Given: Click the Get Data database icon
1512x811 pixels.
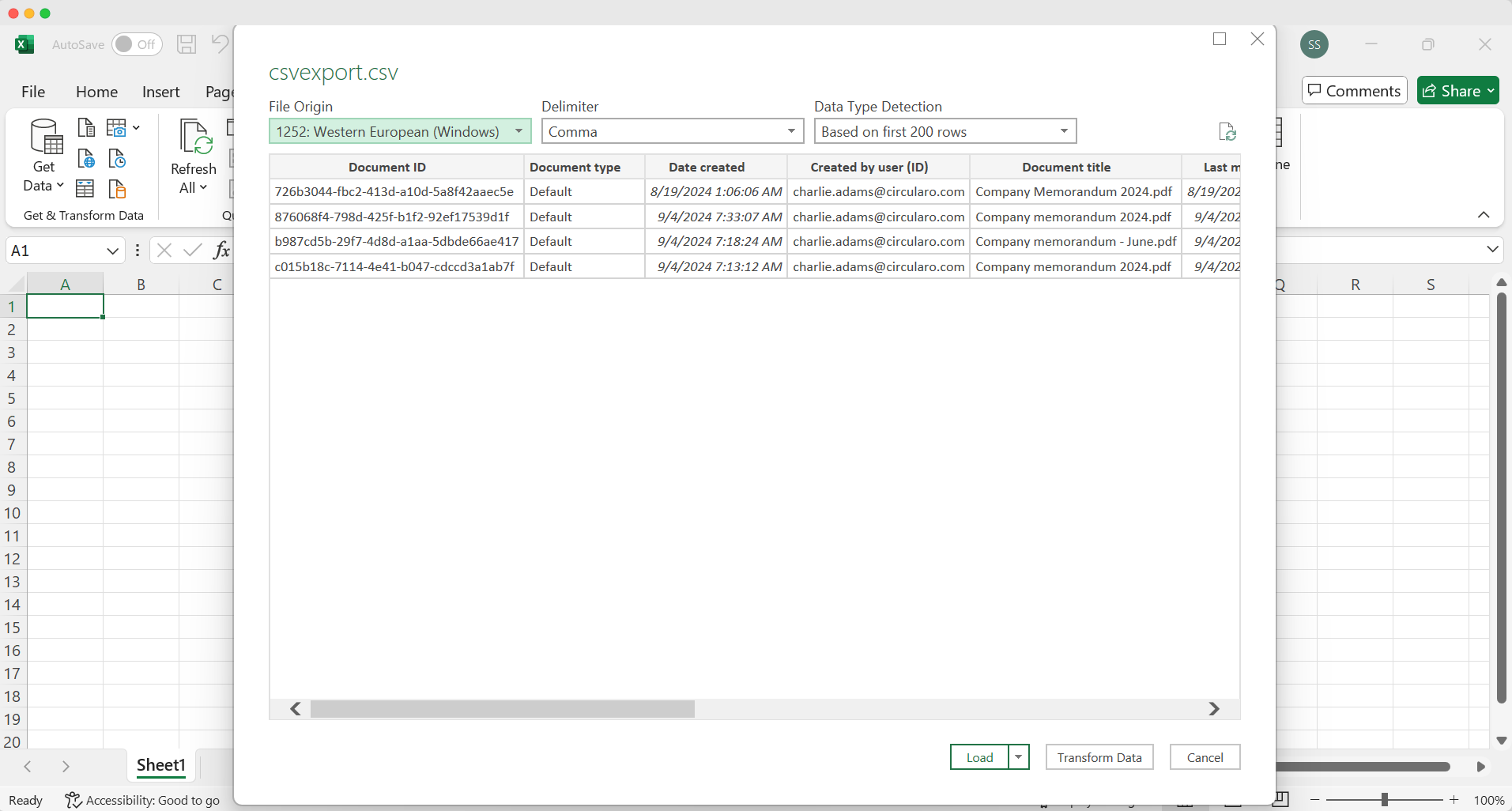Looking at the screenshot, I should click(x=46, y=137).
